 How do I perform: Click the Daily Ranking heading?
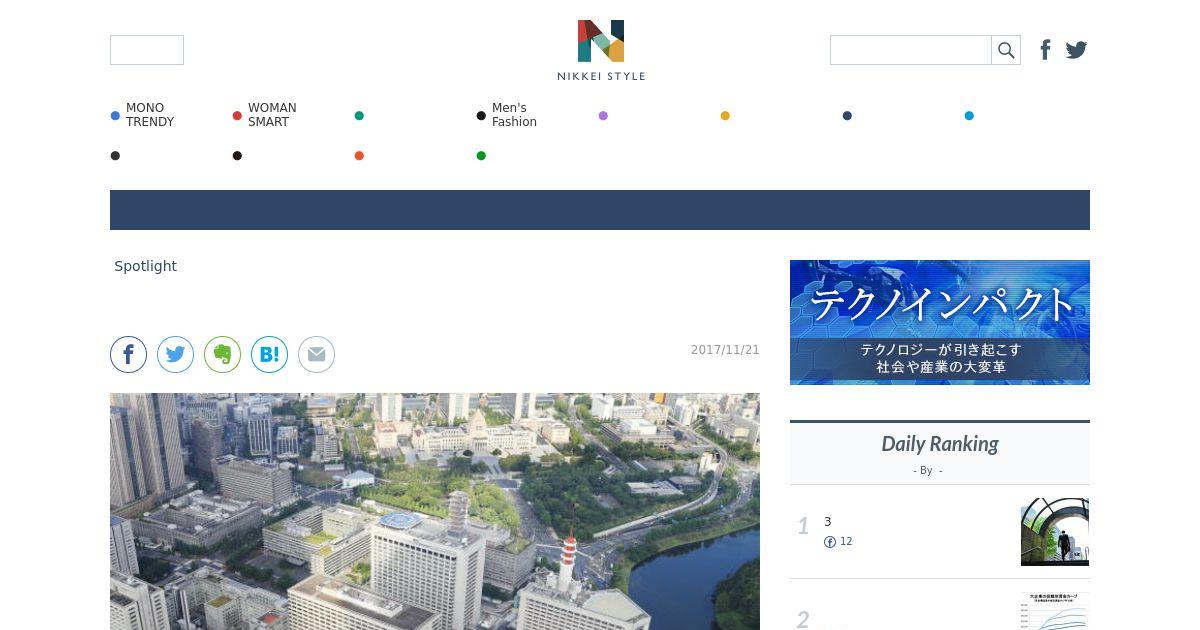pos(940,444)
